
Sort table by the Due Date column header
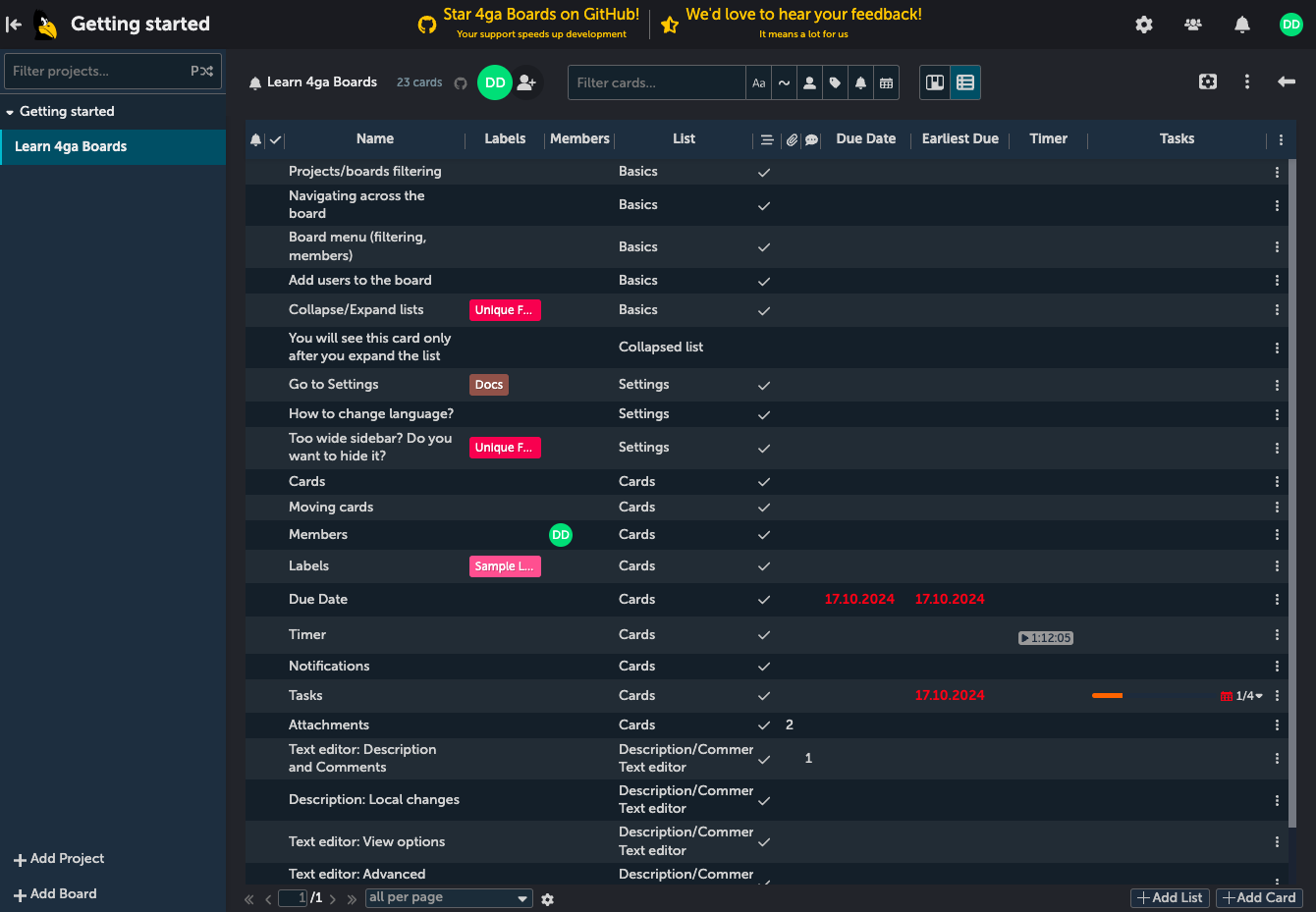coord(865,138)
